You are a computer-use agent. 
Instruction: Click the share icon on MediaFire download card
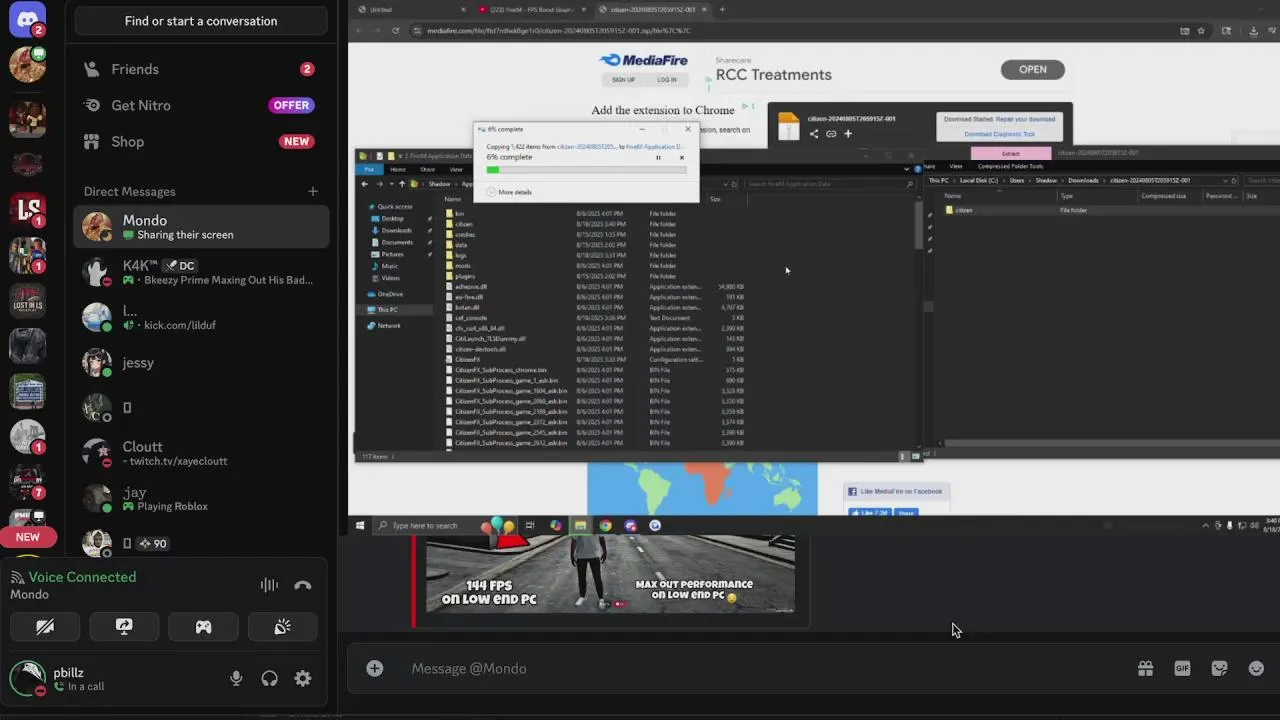pyautogui.click(x=814, y=134)
